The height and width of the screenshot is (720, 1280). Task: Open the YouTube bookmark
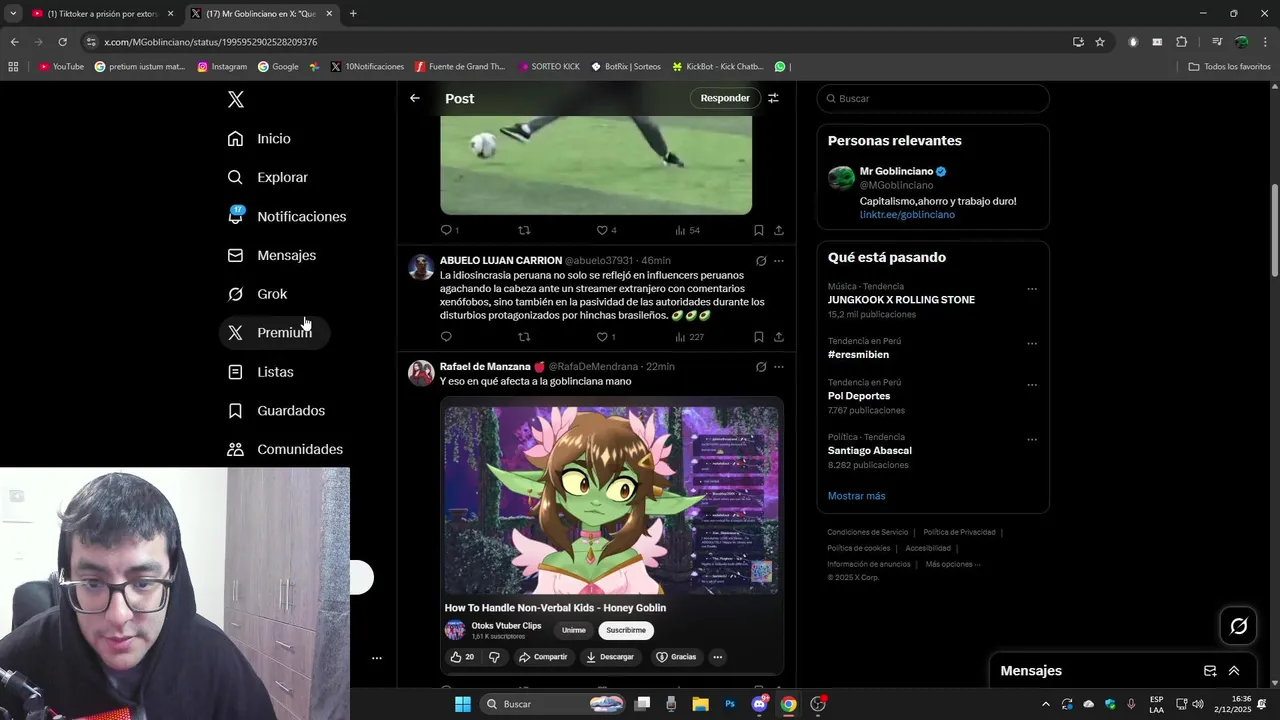(61, 67)
